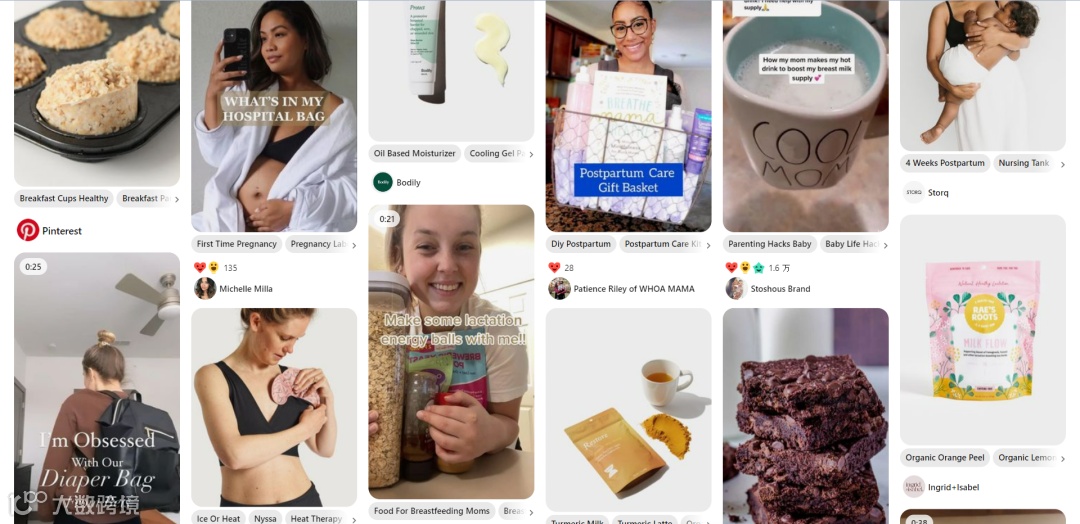Click the Stoshous Brand avatar icon
The height and width of the screenshot is (524, 1080).
(x=736, y=289)
